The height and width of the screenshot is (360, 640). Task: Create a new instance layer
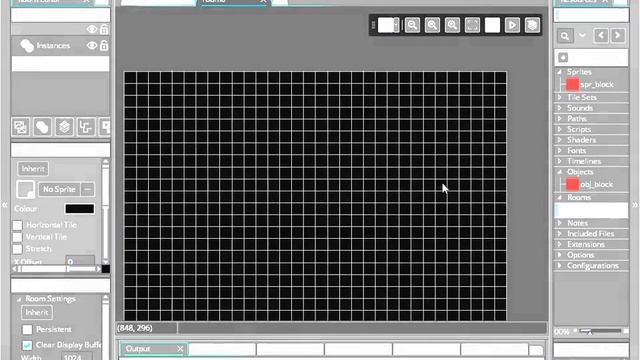[x=42, y=127]
